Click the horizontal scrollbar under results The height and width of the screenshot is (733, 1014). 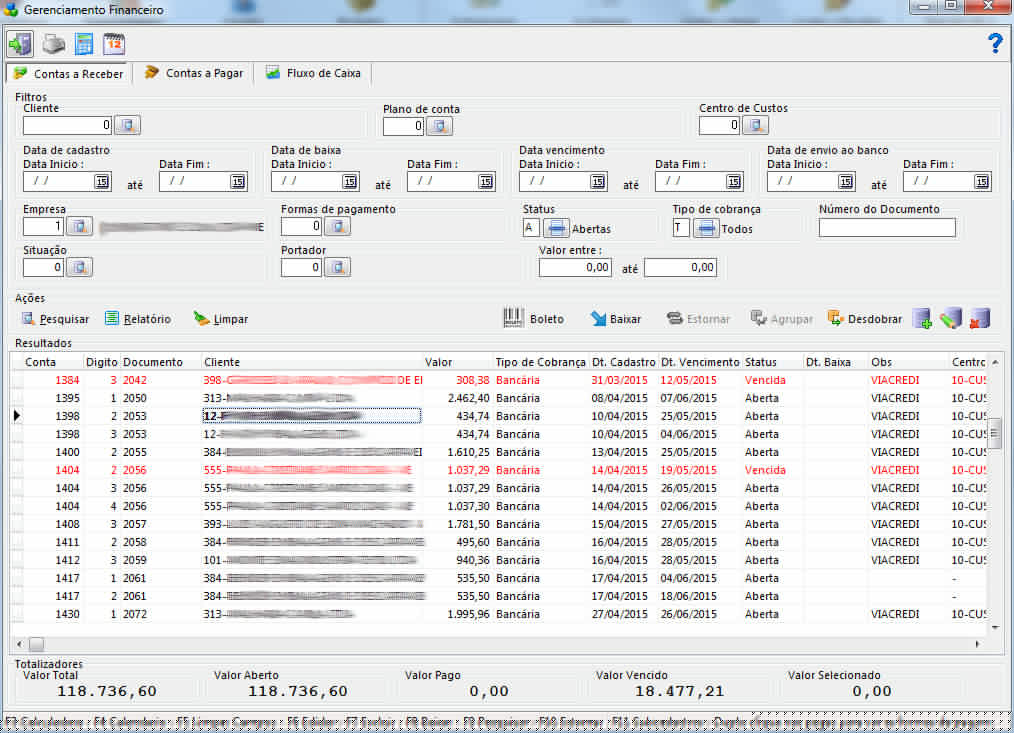pyautogui.click(x=500, y=644)
